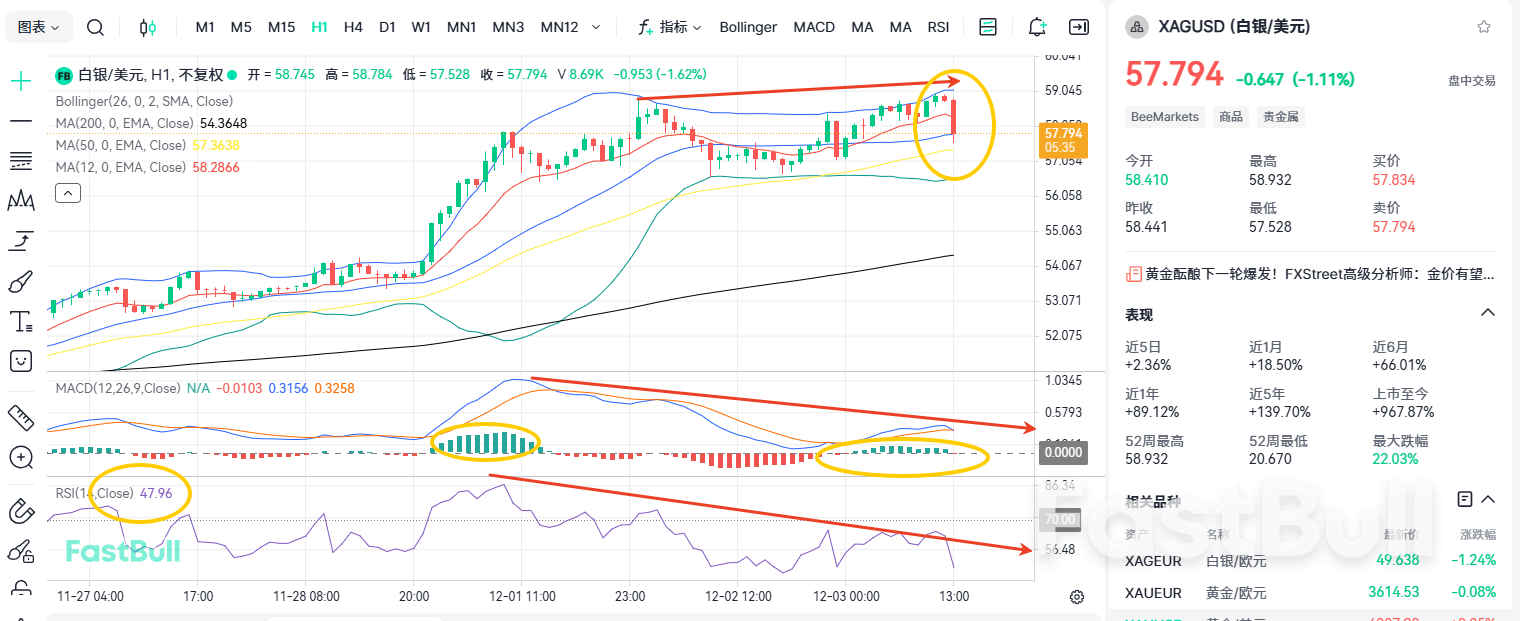Select the text annotation tool
Viewport: 1520px width, 621px height.
coord(20,321)
